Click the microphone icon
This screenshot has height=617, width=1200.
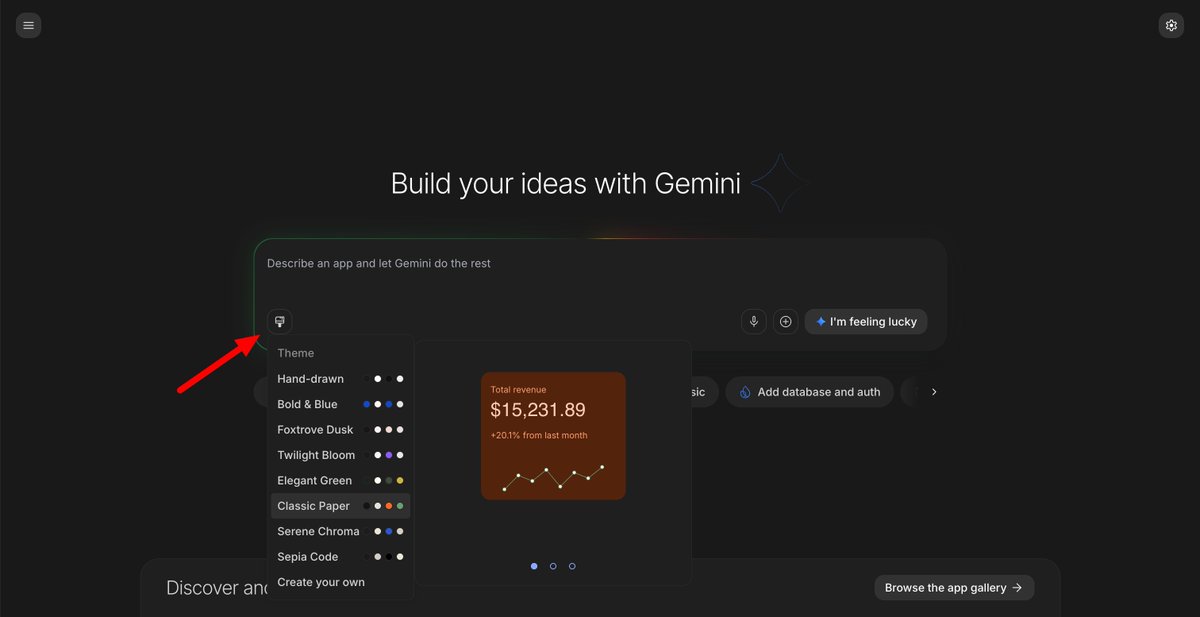[x=754, y=321]
